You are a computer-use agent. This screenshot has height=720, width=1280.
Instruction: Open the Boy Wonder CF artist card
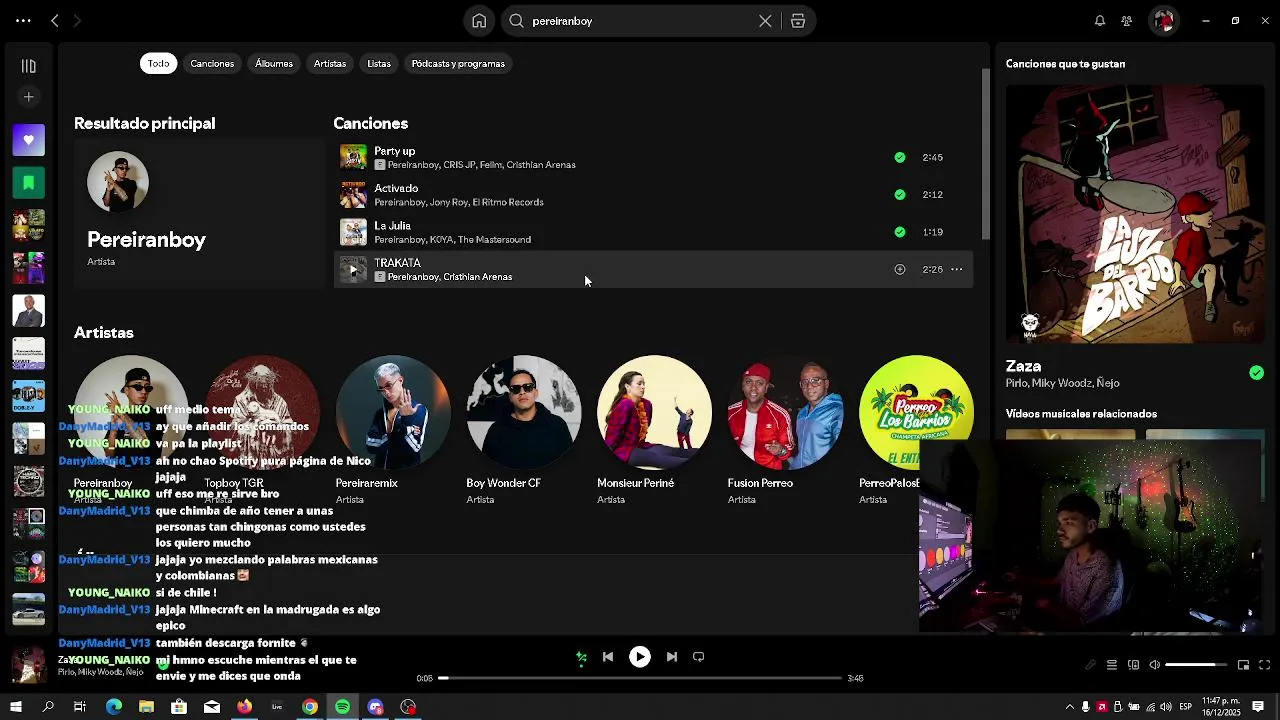[x=523, y=431]
